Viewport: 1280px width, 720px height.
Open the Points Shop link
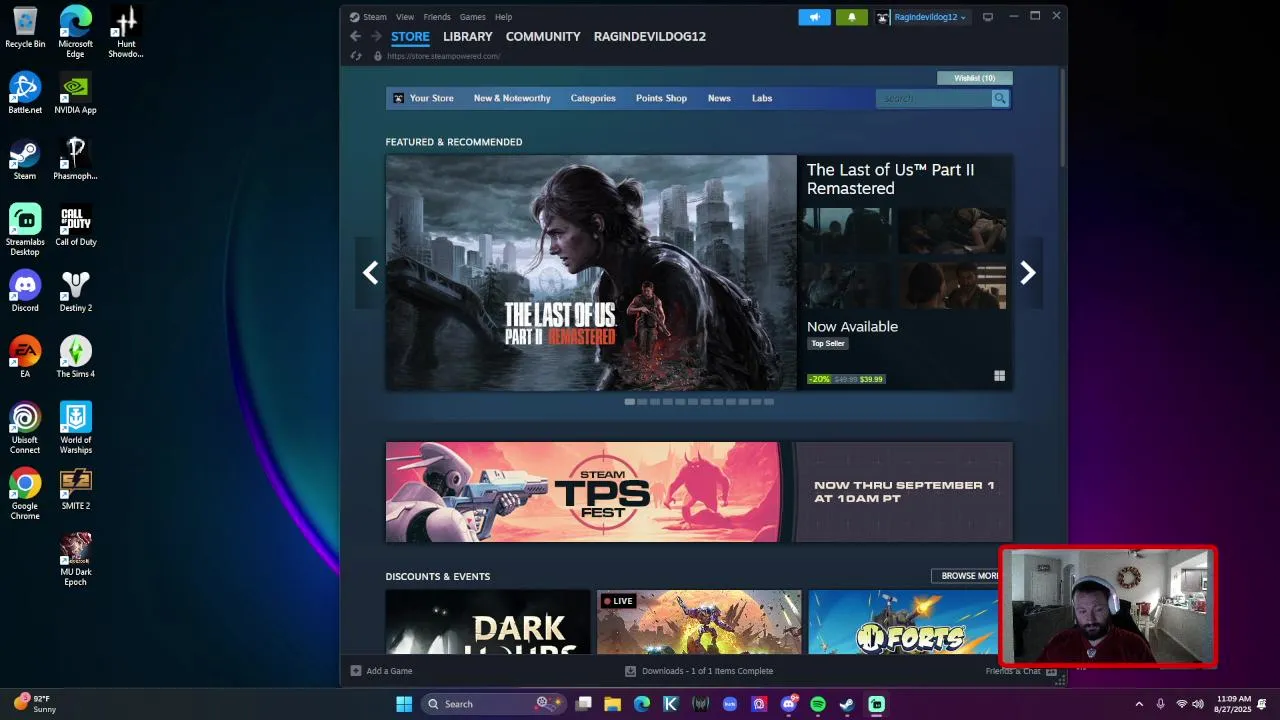pyautogui.click(x=661, y=98)
